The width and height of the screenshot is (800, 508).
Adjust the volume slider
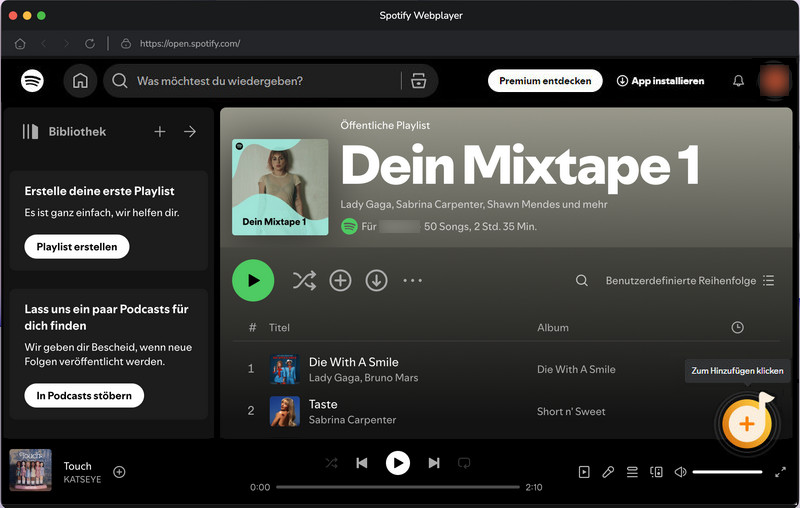(x=727, y=472)
